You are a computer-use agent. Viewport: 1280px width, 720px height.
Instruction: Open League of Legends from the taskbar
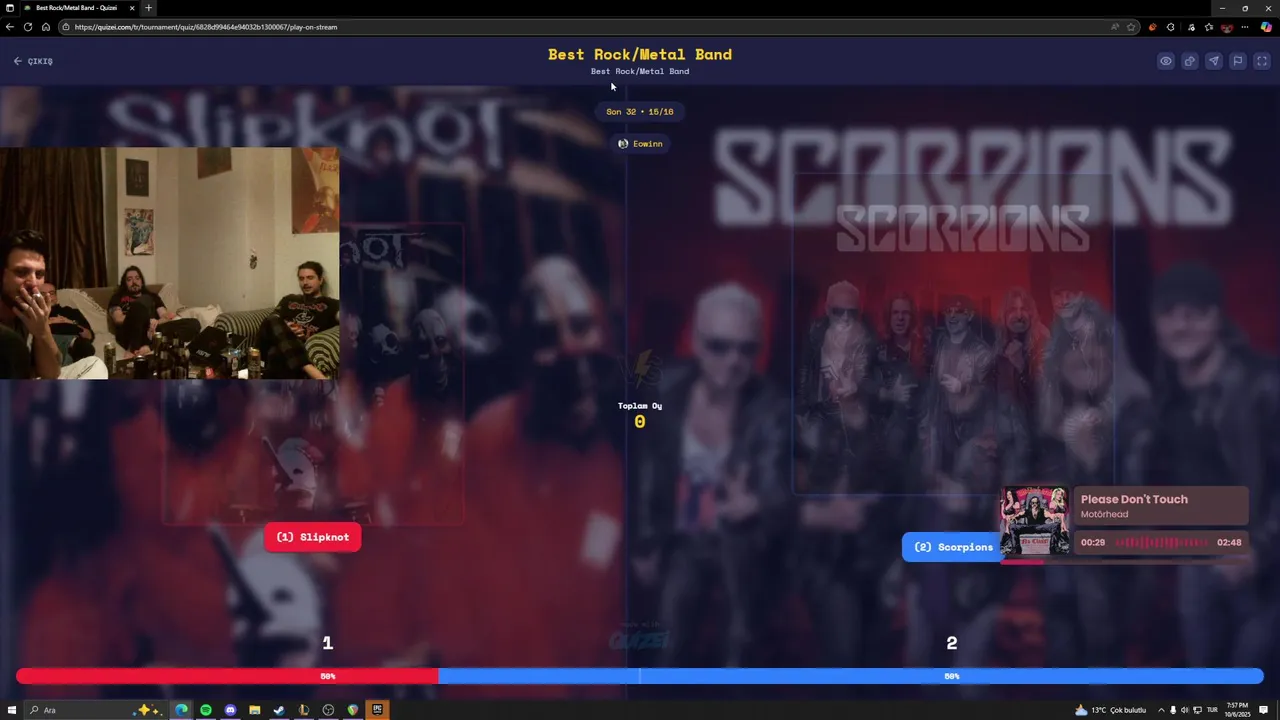303,710
